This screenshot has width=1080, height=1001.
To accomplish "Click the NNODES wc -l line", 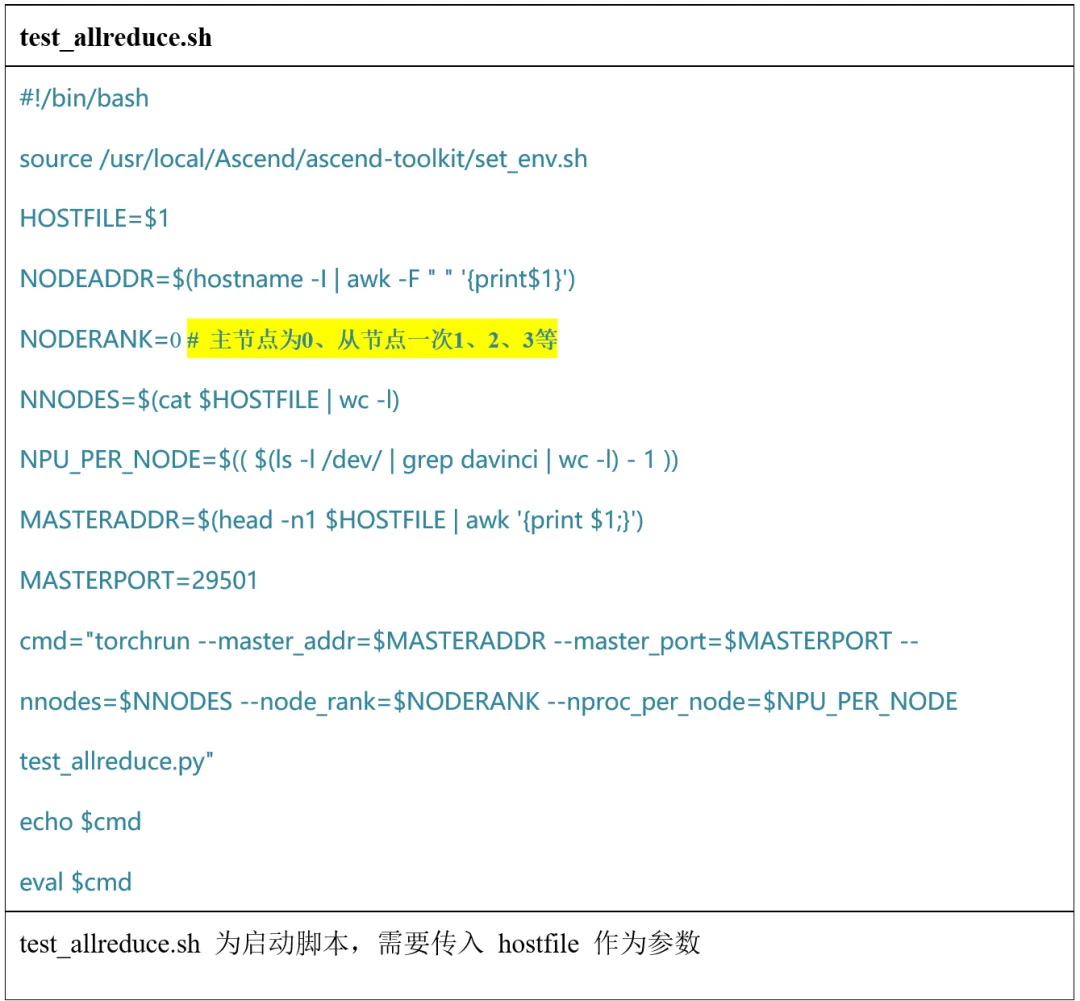I will (209, 400).
